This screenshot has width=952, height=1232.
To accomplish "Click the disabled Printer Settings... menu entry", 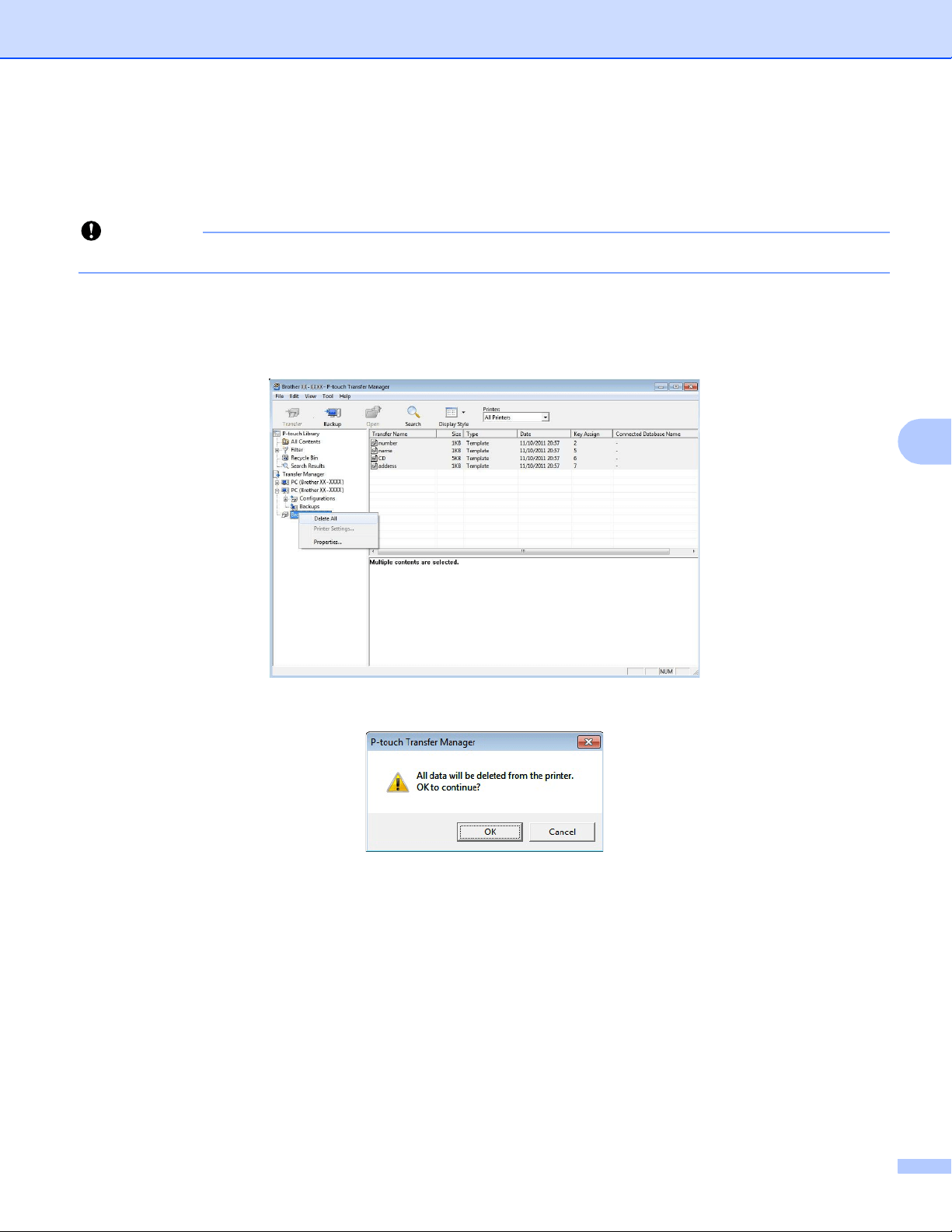I will point(339,529).
